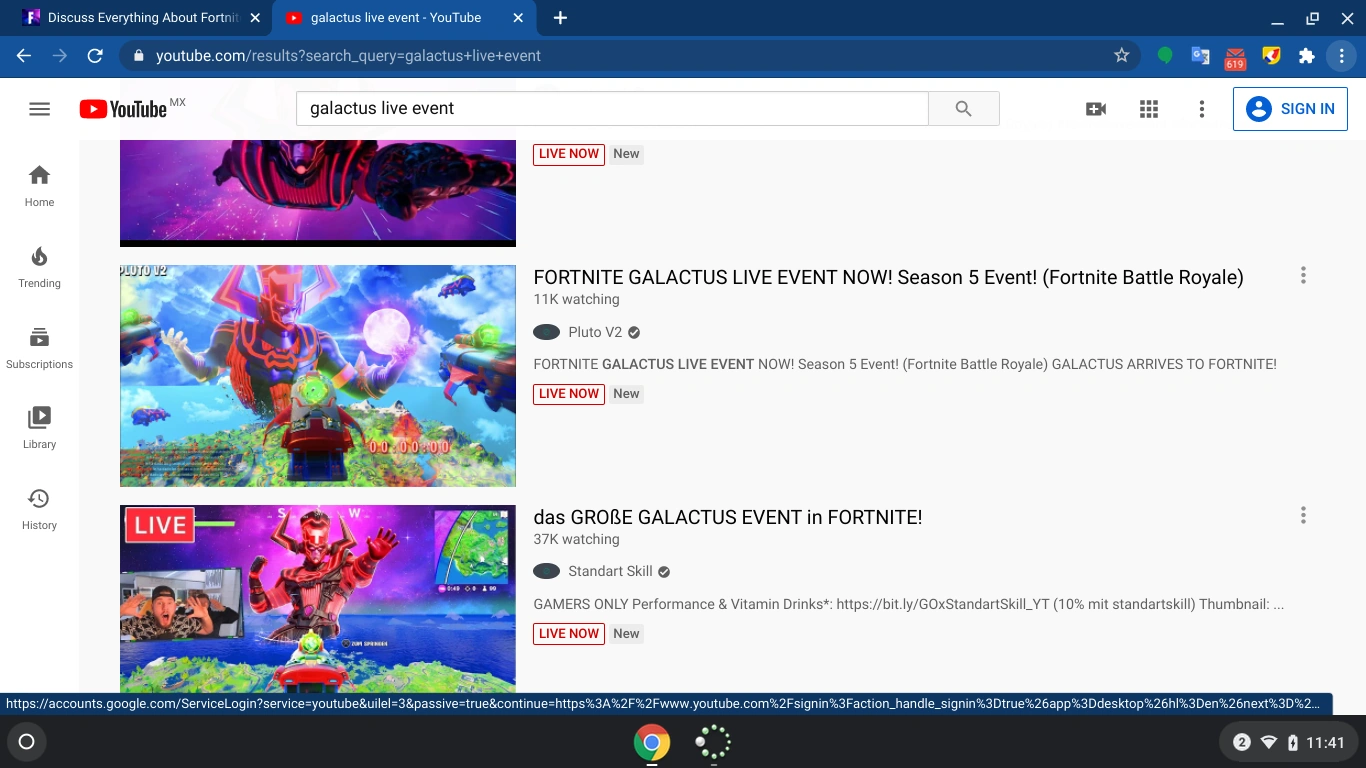Open the Pluto V2 Galactus video thumbnail
Image resolution: width=1366 pixels, height=768 pixels.
click(318, 376)
